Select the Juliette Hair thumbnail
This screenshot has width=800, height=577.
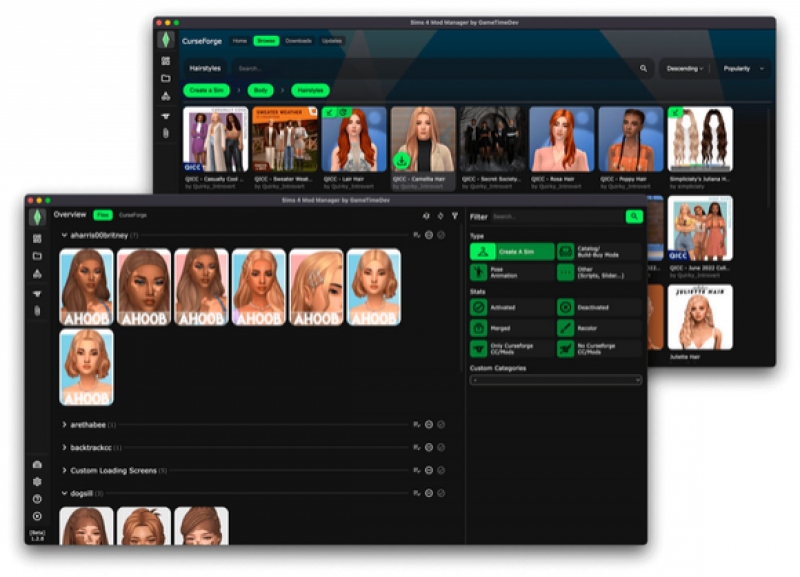pyautogui.click(x=700, y=317)
